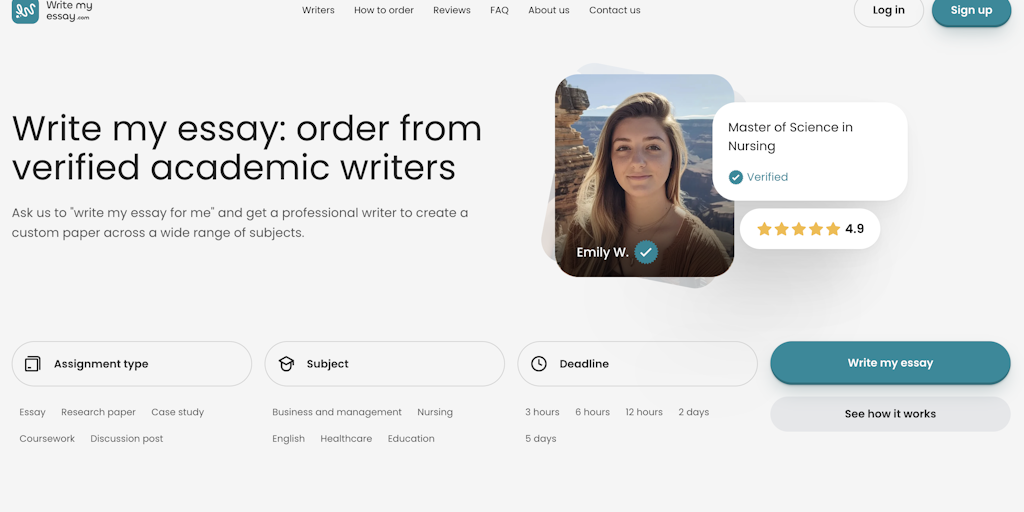Viewport: 1024px width, 512px height.
Task: Click the verified badge beside Emily W.
Action: click(x=646, y=252)
